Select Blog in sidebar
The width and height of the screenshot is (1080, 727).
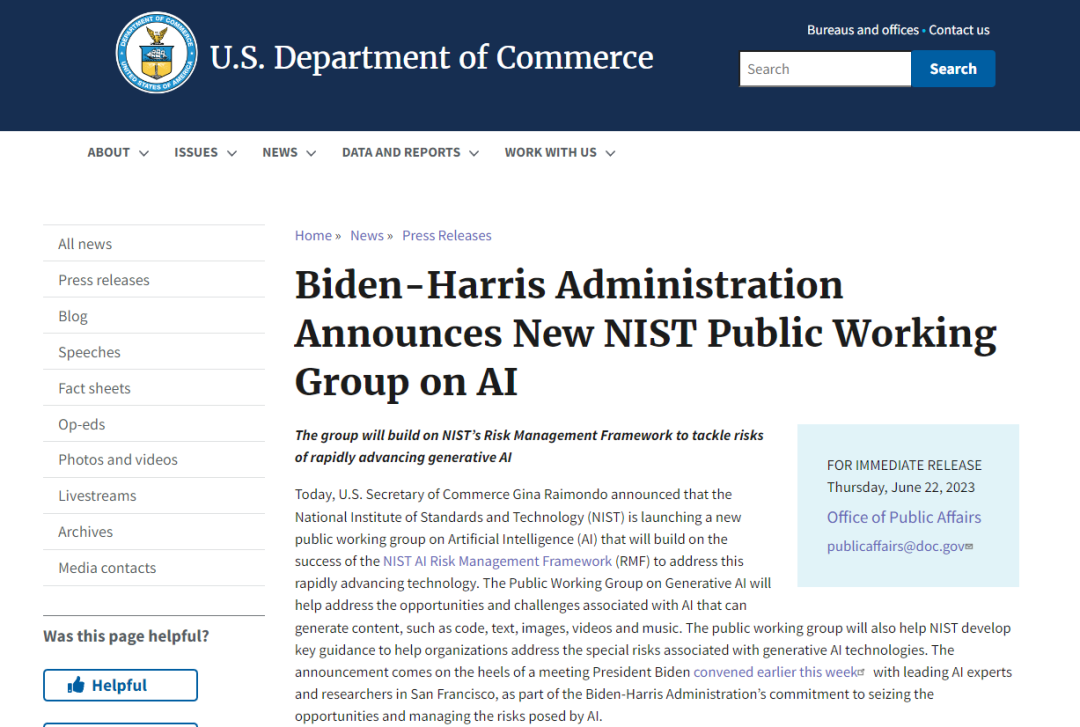(x=154, y=316)
